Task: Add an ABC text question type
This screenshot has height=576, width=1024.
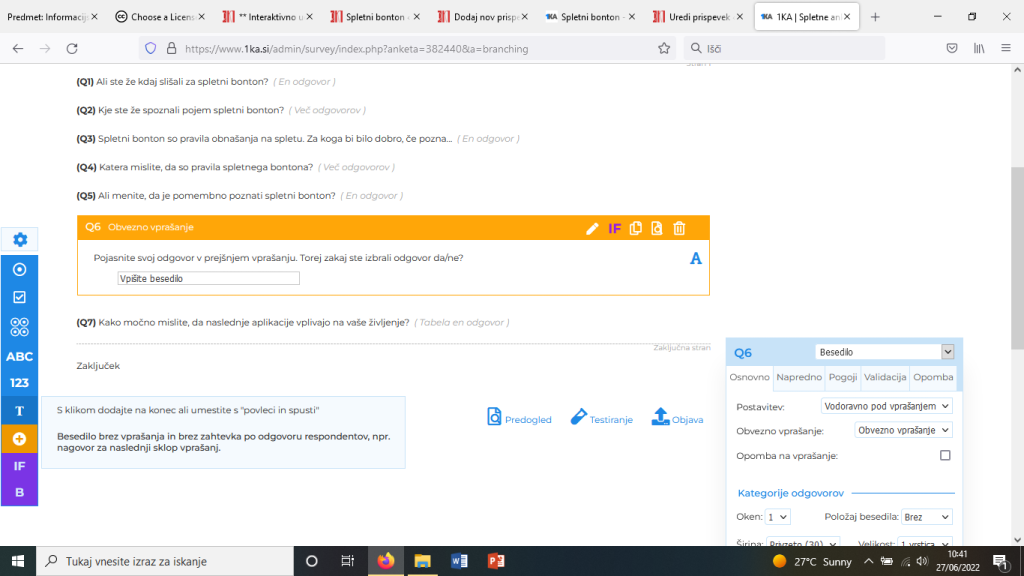Action: [x=20, y=357]
